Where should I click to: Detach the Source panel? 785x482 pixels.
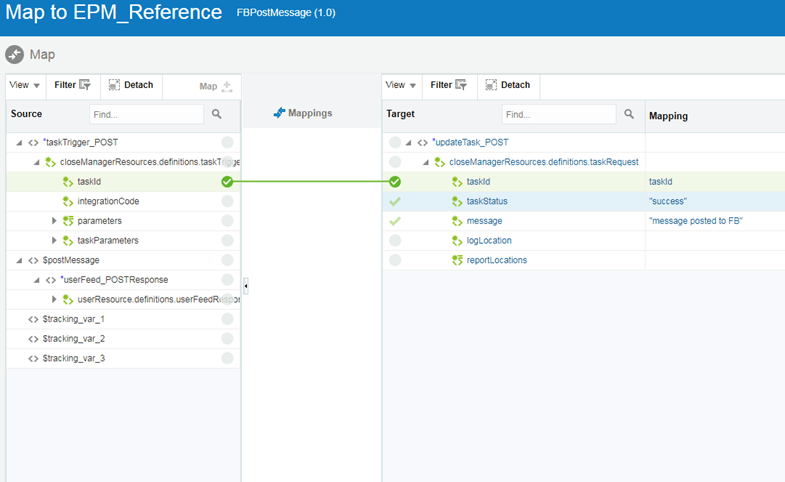coord(131,85)
